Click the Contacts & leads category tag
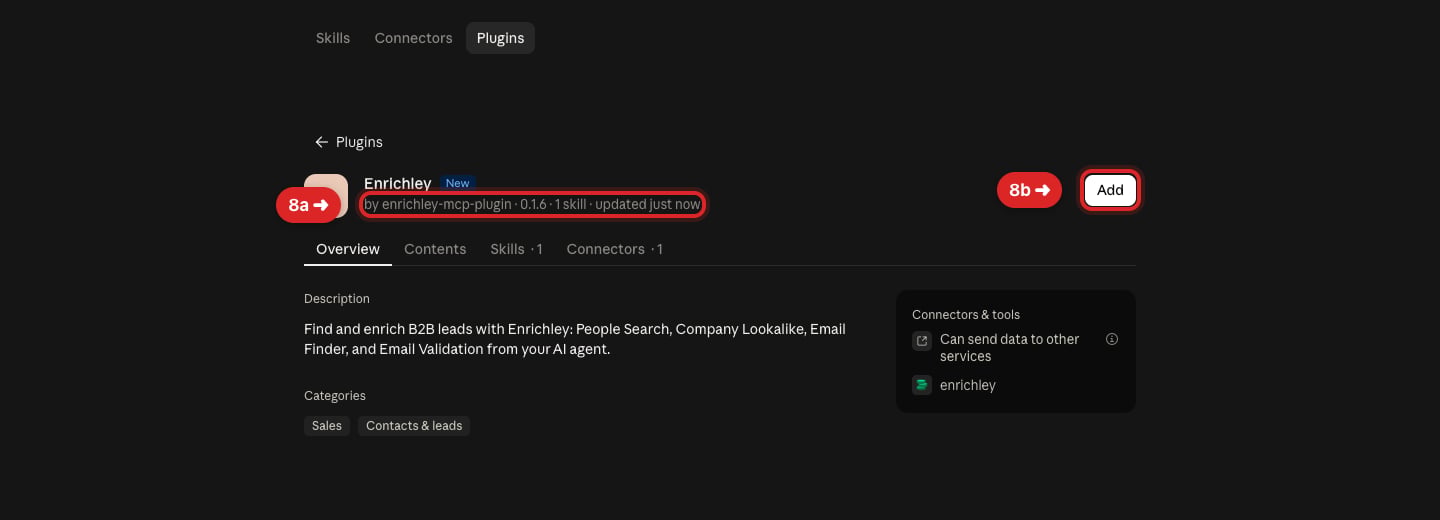1440x520 pixels. tap(414, 426)
